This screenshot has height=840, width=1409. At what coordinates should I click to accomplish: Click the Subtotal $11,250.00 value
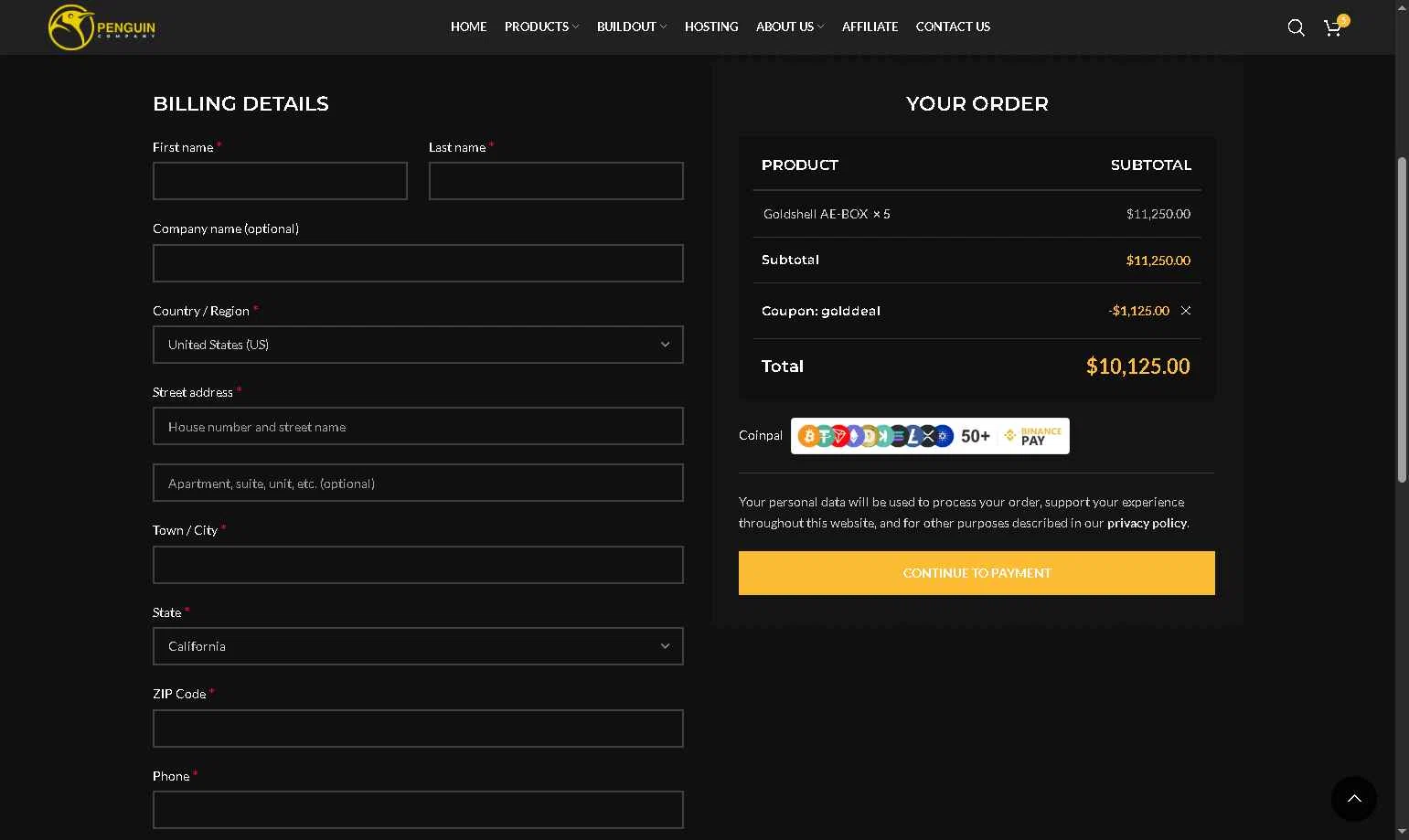(1158, 261)
